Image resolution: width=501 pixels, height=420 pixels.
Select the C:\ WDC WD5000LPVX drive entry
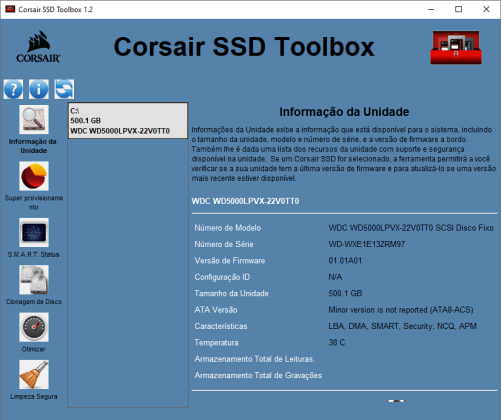coord(128,121)
